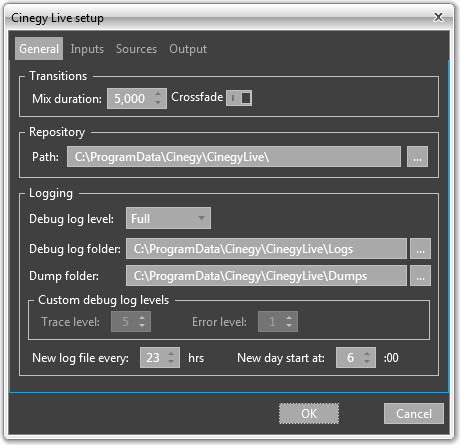The width and height of the screenshot is (461, 446).
Task: Browse for Dump folder
Action: click(x=420, y=276)
